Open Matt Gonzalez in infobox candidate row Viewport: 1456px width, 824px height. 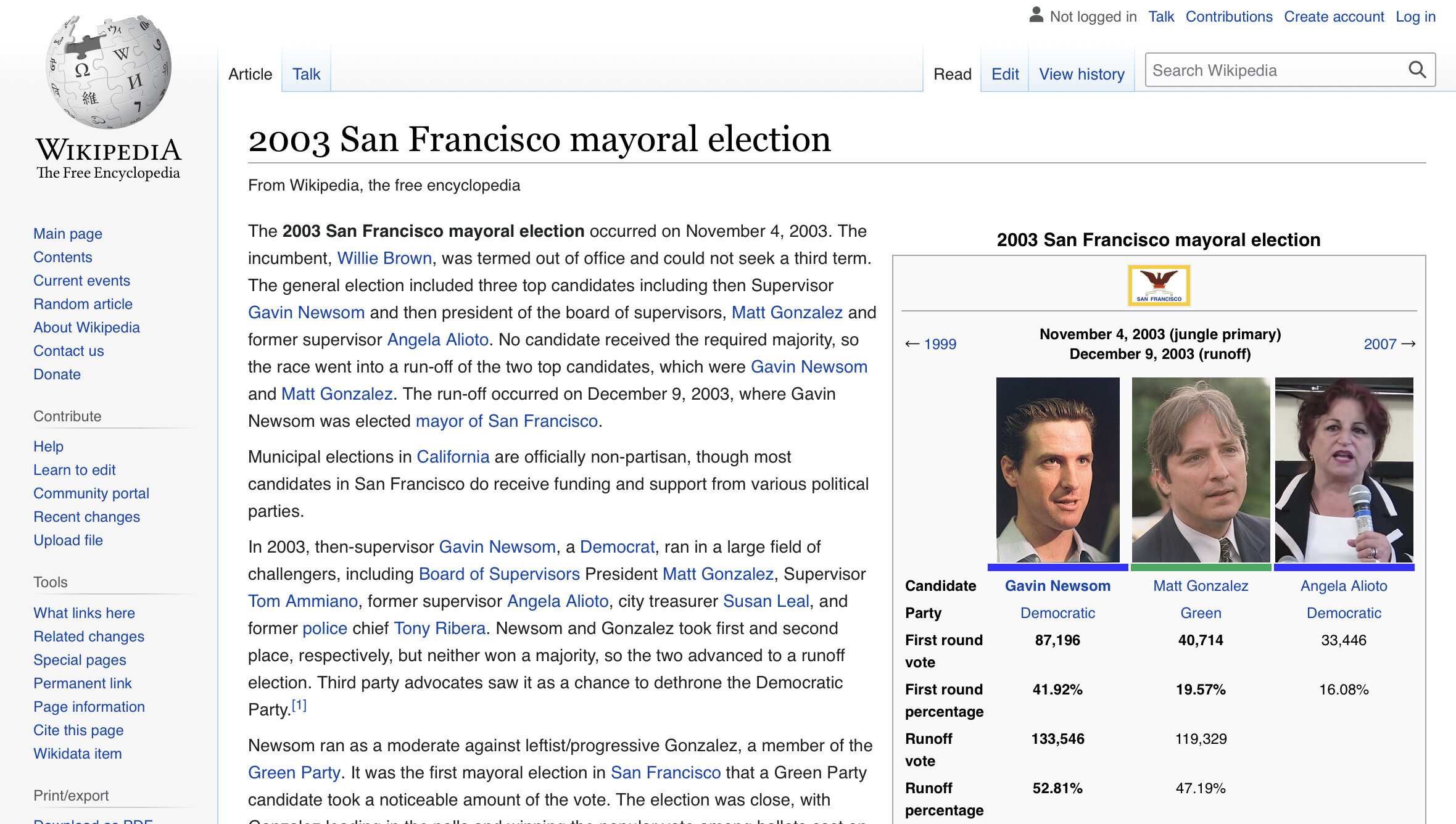coord(1201,586)
